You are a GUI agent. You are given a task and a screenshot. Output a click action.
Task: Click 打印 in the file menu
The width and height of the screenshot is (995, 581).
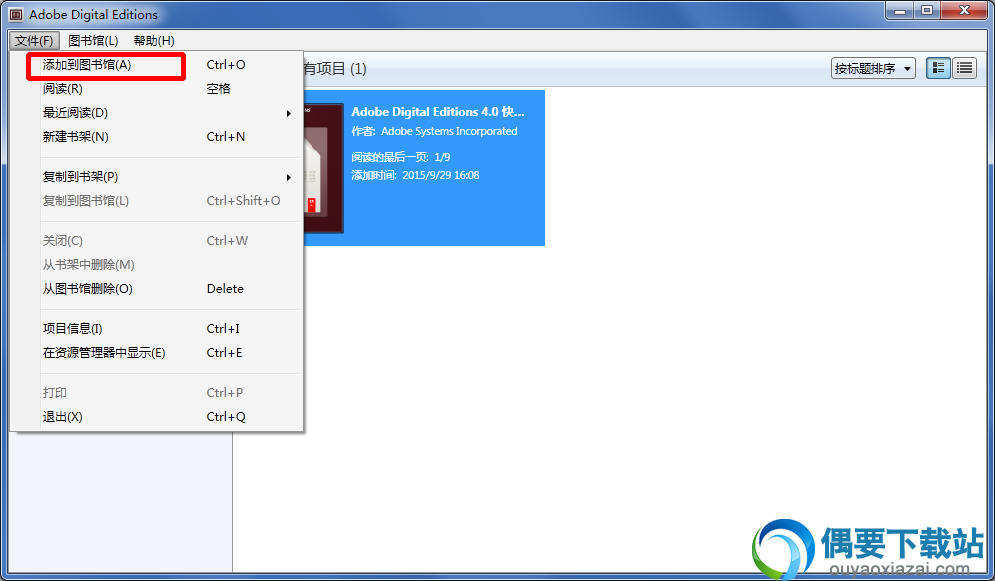pos(156,393)
